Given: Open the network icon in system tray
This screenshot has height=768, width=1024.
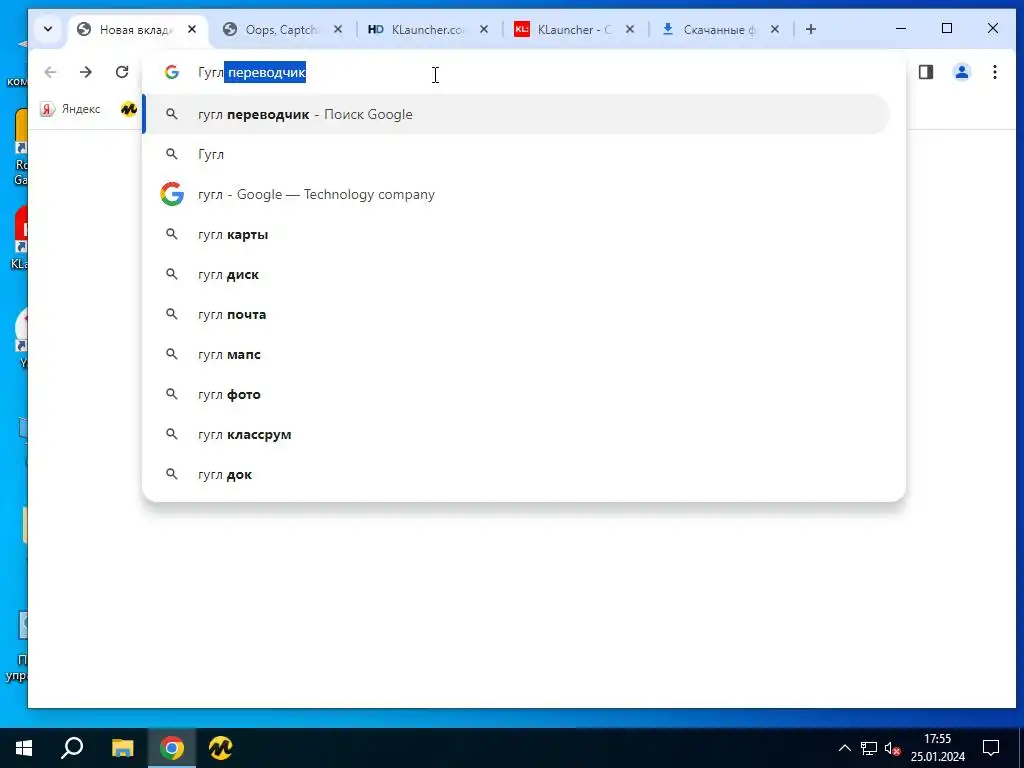Looking at the screenshot, I should click(x=869, y=748).
